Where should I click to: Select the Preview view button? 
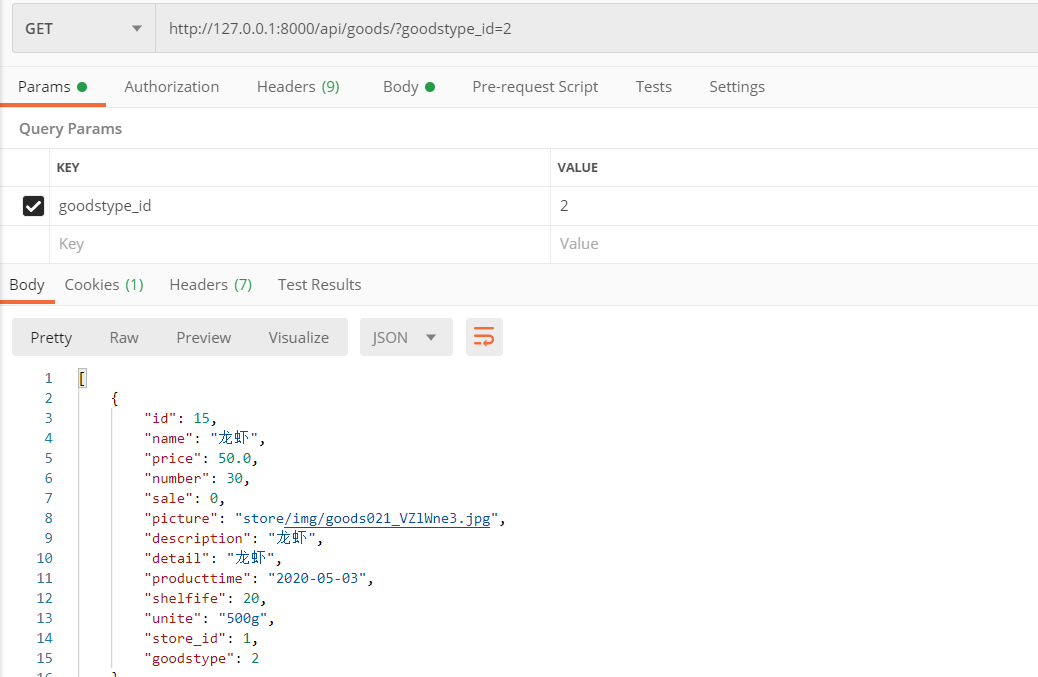tap(203, 338)
